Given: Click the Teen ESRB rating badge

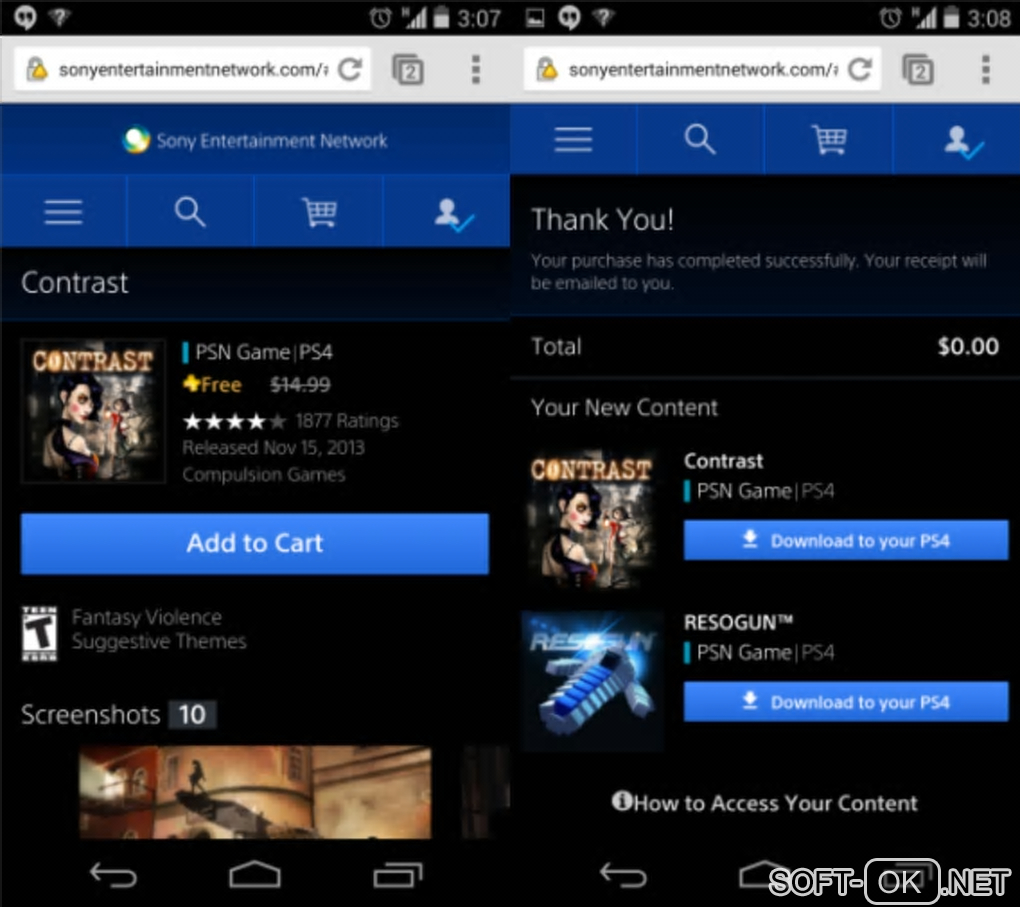Looking at the screenshot, I should point(39,633).
